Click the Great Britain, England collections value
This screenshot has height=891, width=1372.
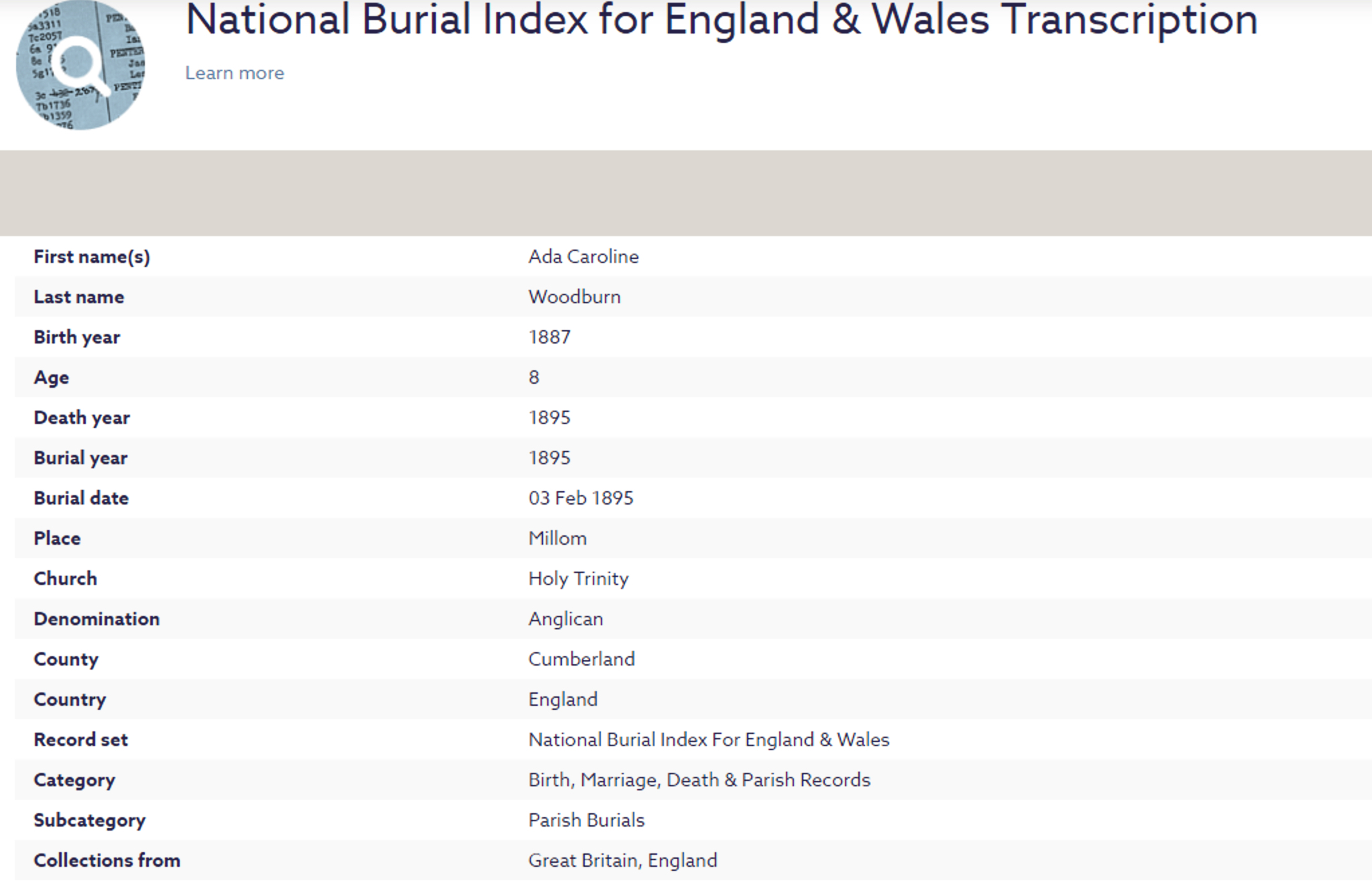tap(623, 861)
